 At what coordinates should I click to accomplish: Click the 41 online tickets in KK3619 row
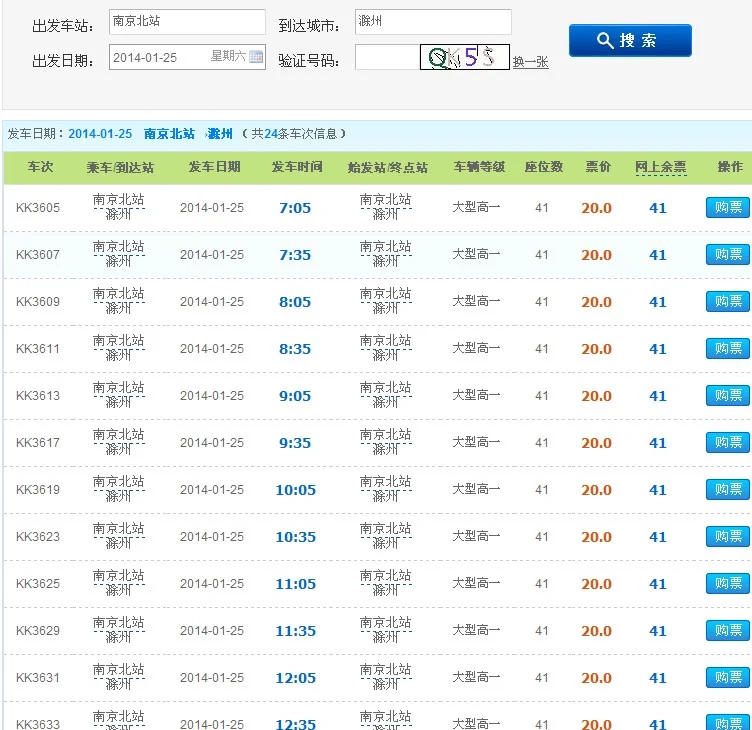coord(658,490)
